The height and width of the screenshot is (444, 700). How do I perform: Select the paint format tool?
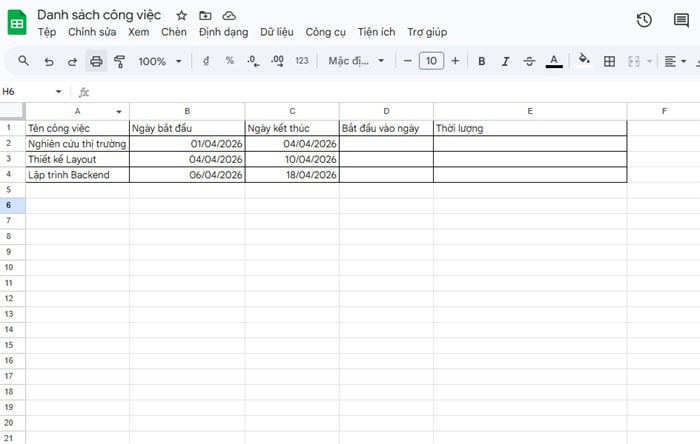120,62
